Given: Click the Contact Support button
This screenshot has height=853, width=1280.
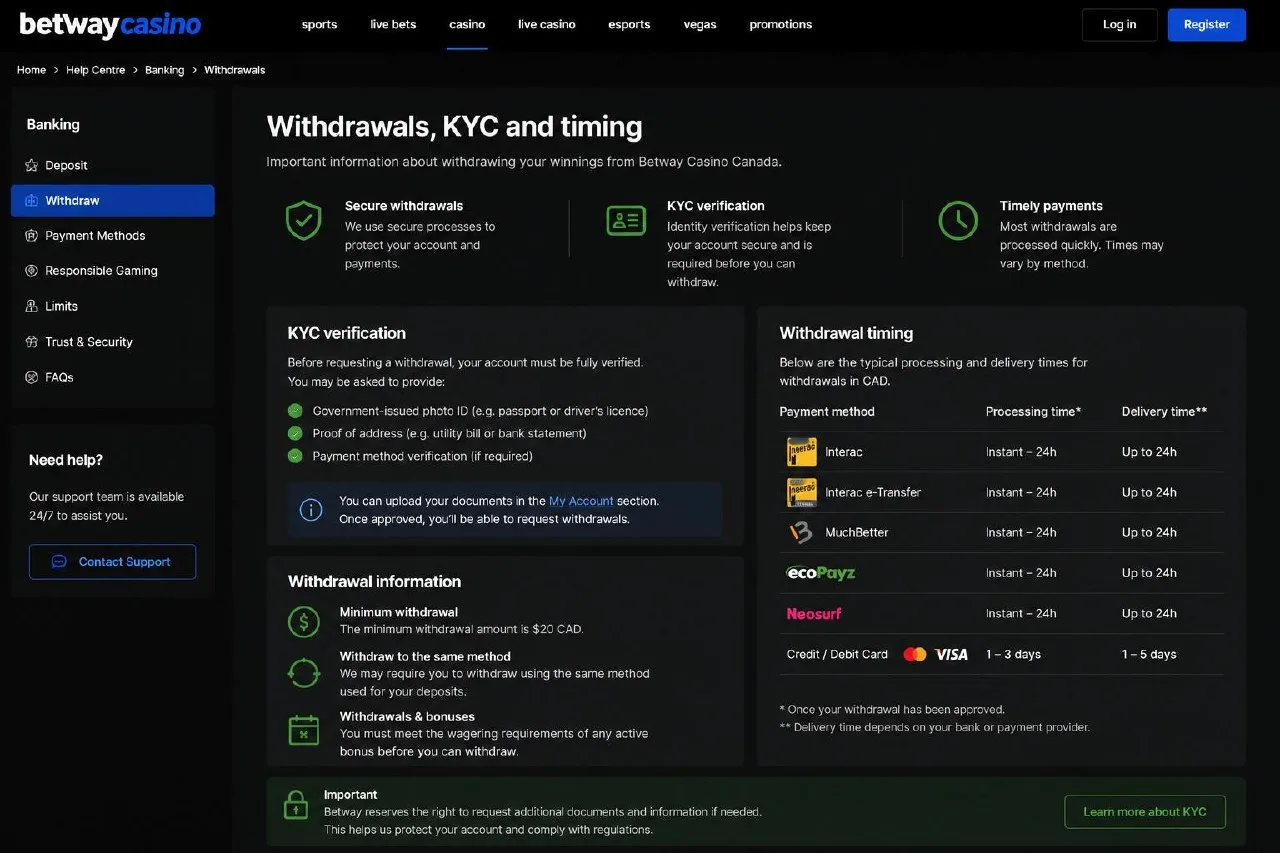Looking at the screenshot, I should (112, 562).
